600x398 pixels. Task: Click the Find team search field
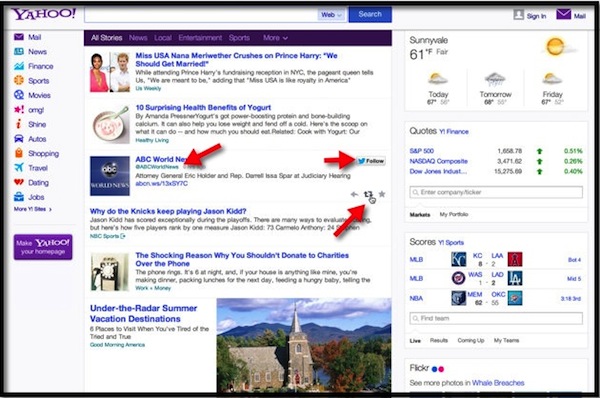click(496, 318)
